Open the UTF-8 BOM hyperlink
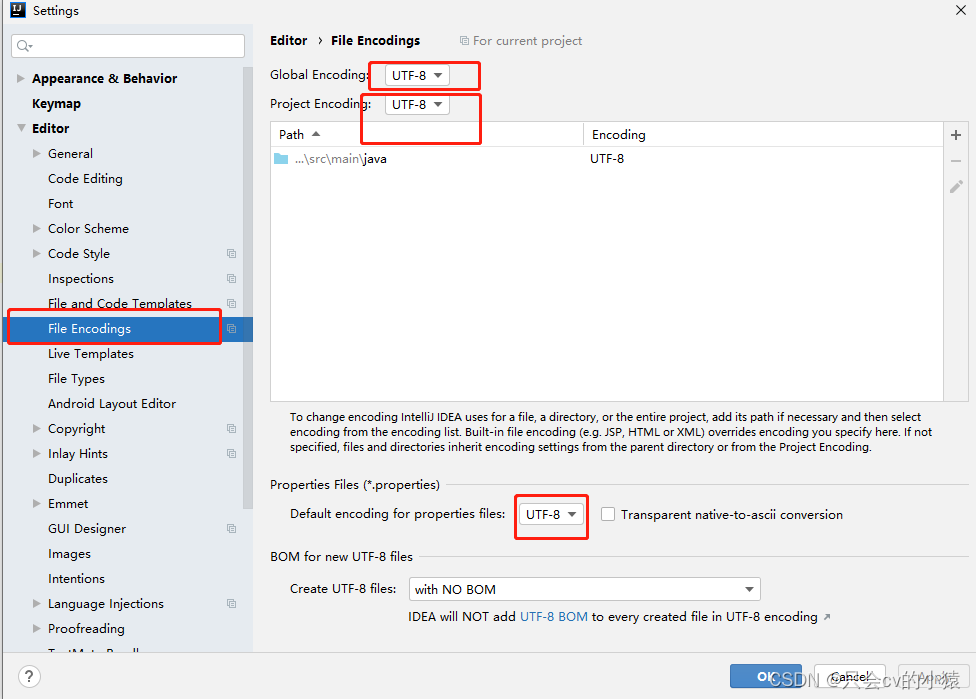The image size is (976, 699). click(553, 616)
